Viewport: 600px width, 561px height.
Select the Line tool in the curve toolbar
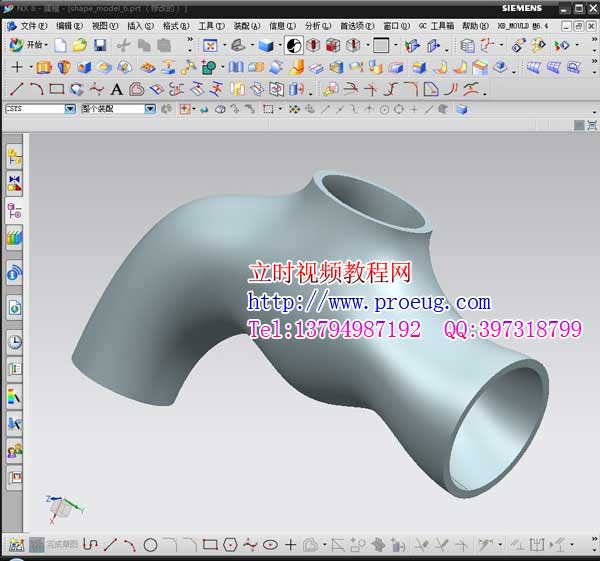point(16,90)
